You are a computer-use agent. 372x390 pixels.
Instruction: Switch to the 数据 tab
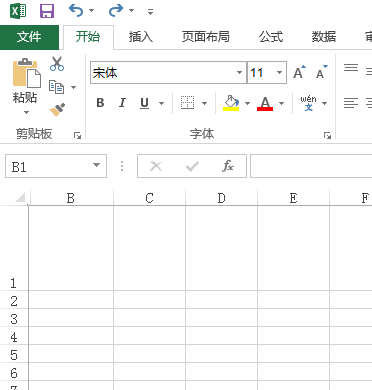coord(324,37)
